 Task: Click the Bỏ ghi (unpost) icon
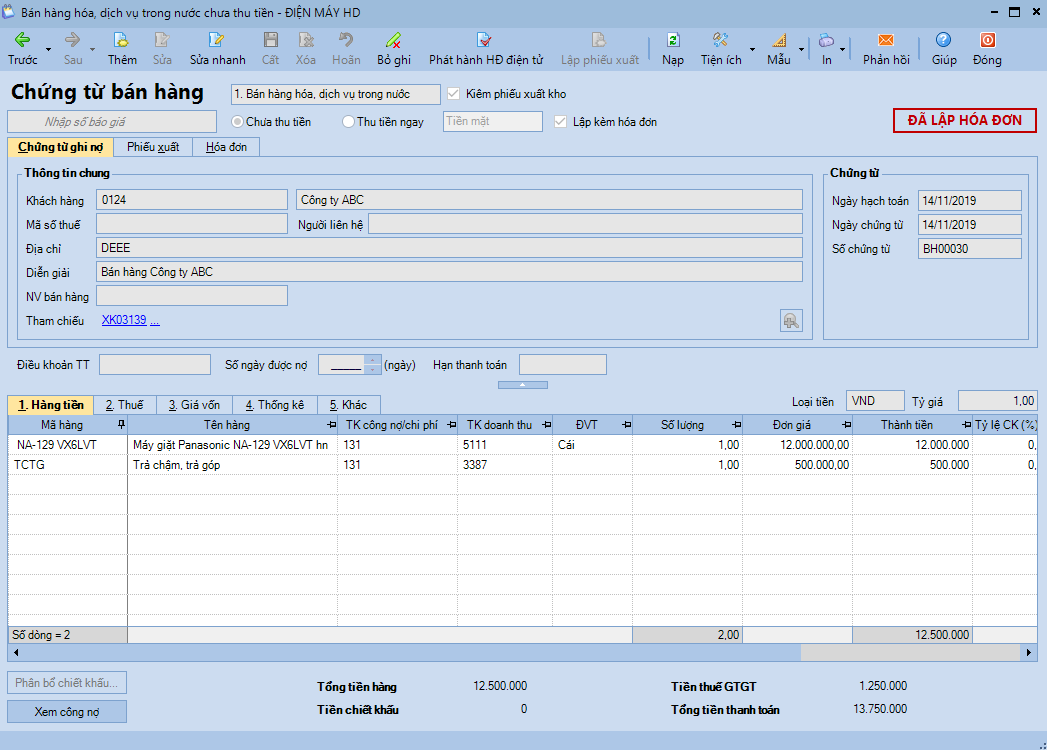point(393,40)
